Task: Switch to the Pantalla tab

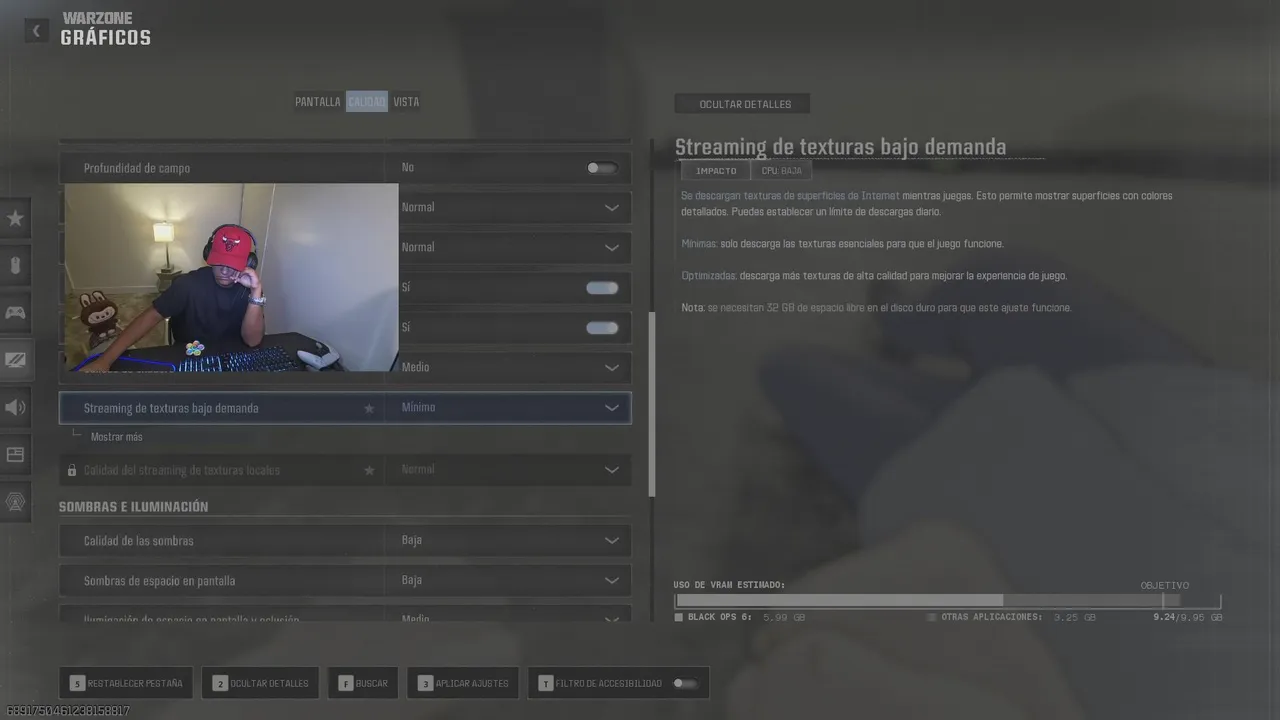Action: 317,102
